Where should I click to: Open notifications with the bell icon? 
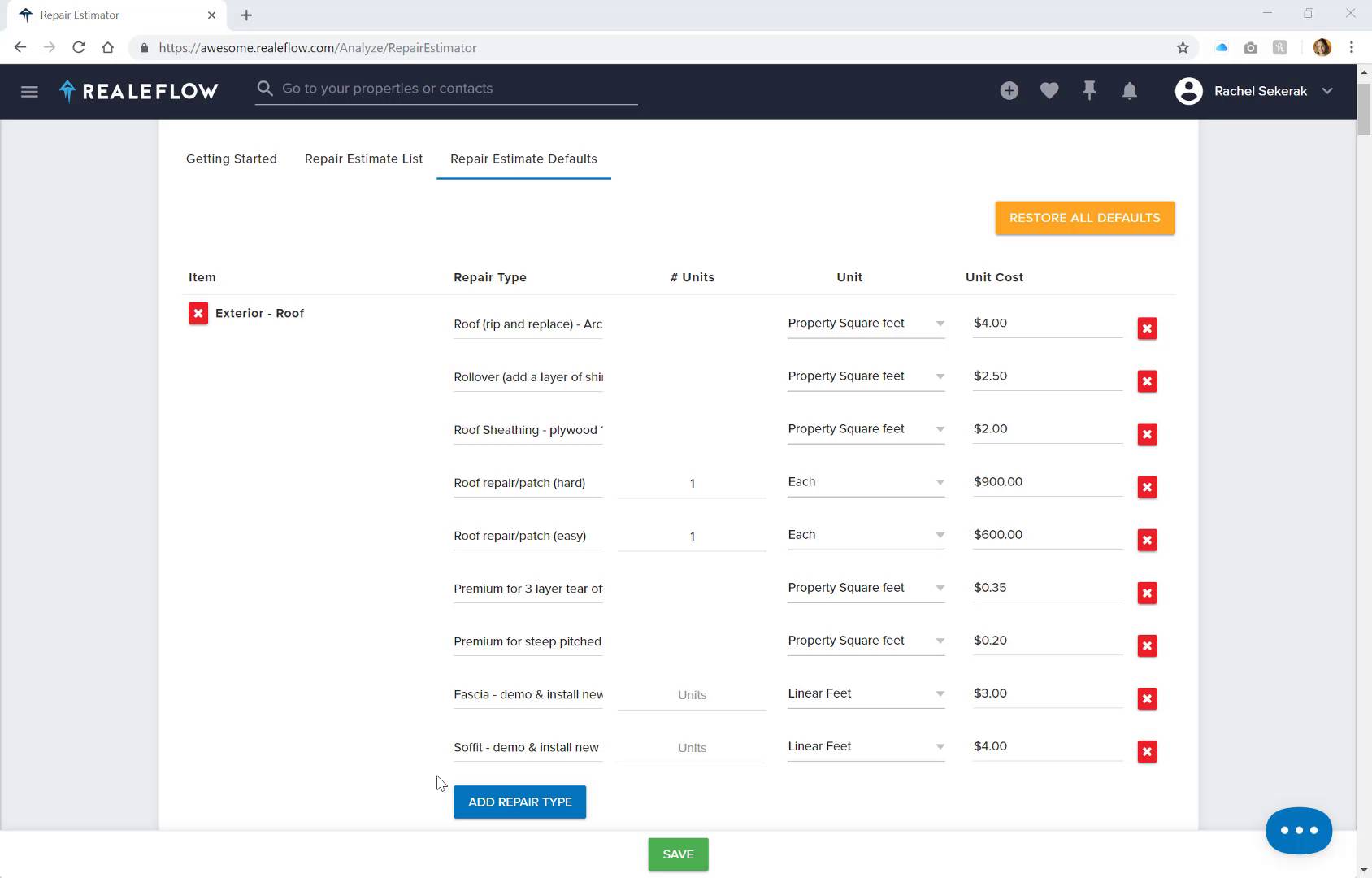(x=1129, y=91)
